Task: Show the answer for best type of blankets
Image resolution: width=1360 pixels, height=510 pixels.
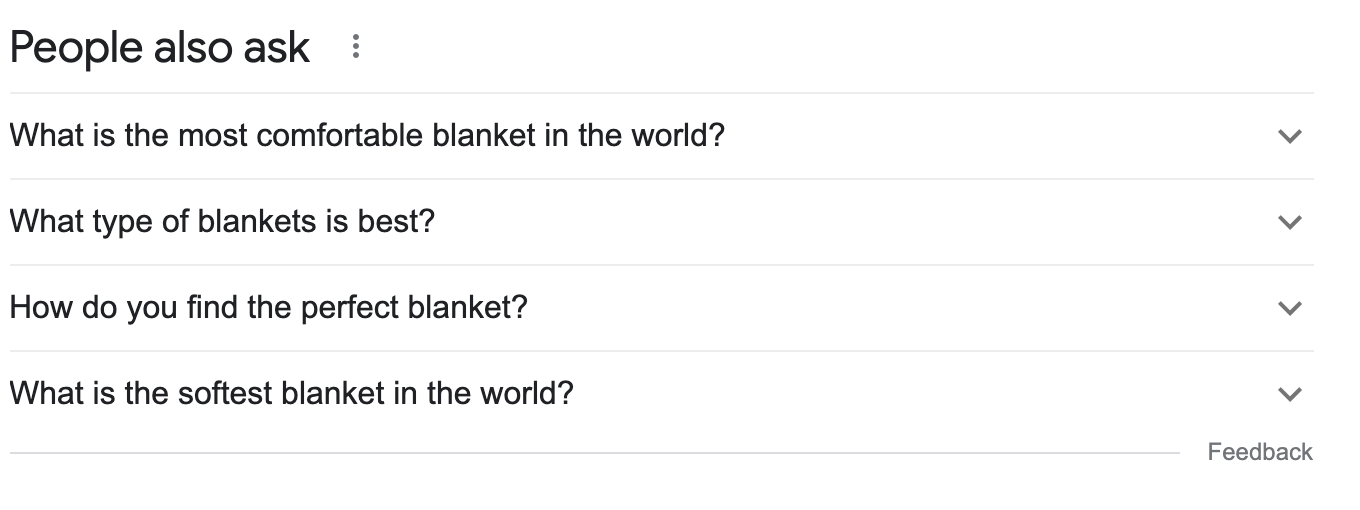Action: tap(222, 221)
